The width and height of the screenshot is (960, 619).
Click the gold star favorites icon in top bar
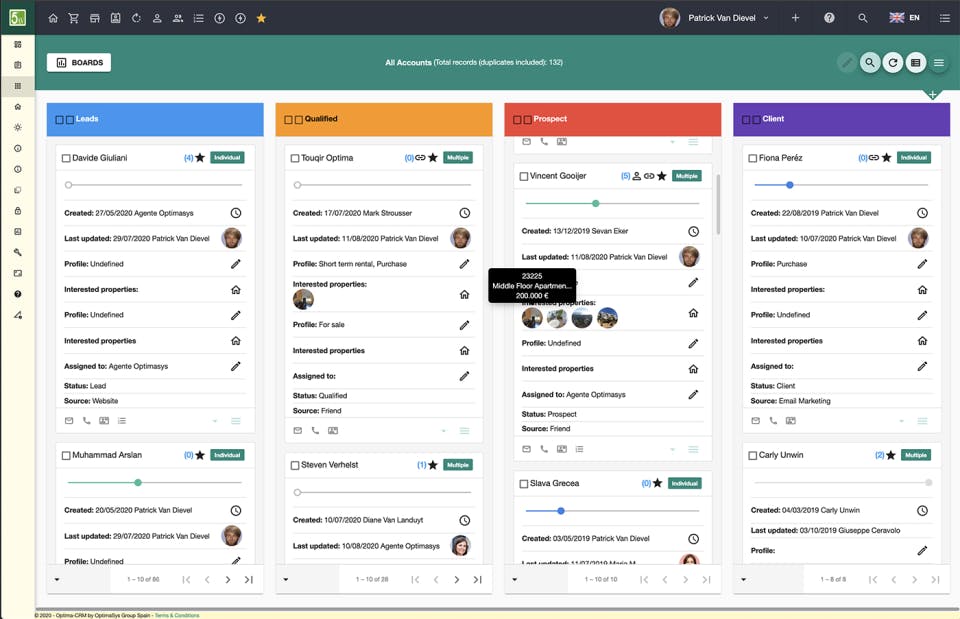tap(261, 18)
